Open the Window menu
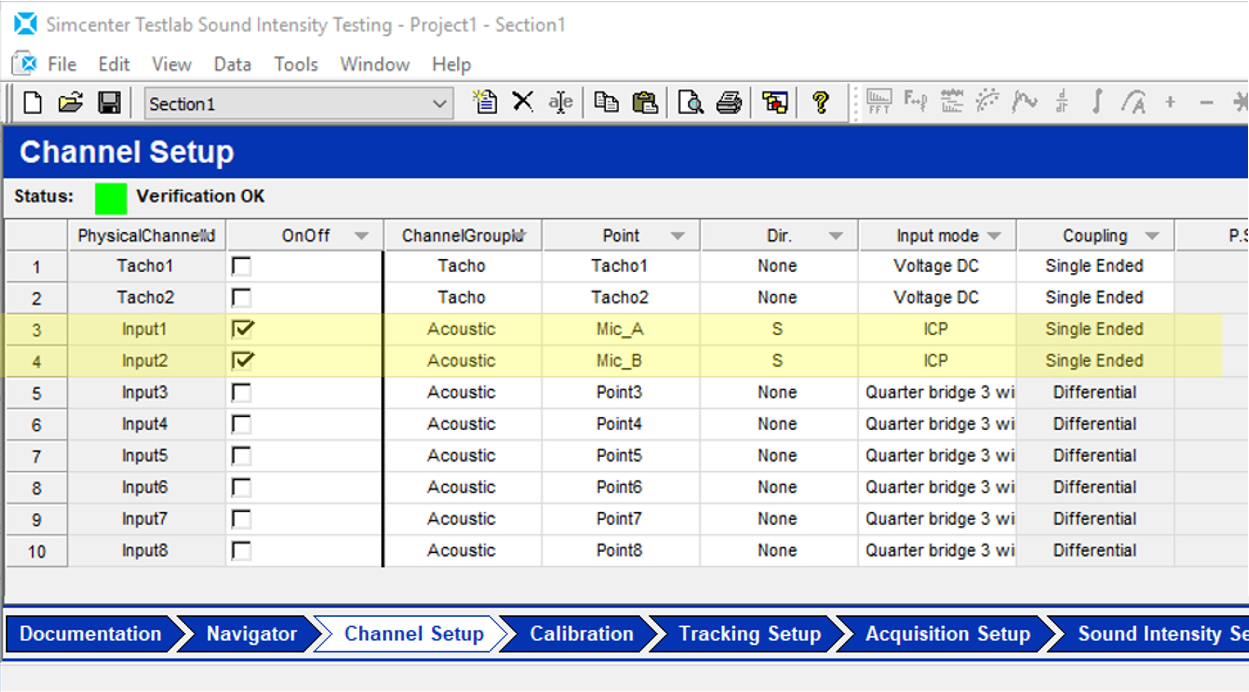Viewport: 1249px width, 692px height. tap(375, 64)
